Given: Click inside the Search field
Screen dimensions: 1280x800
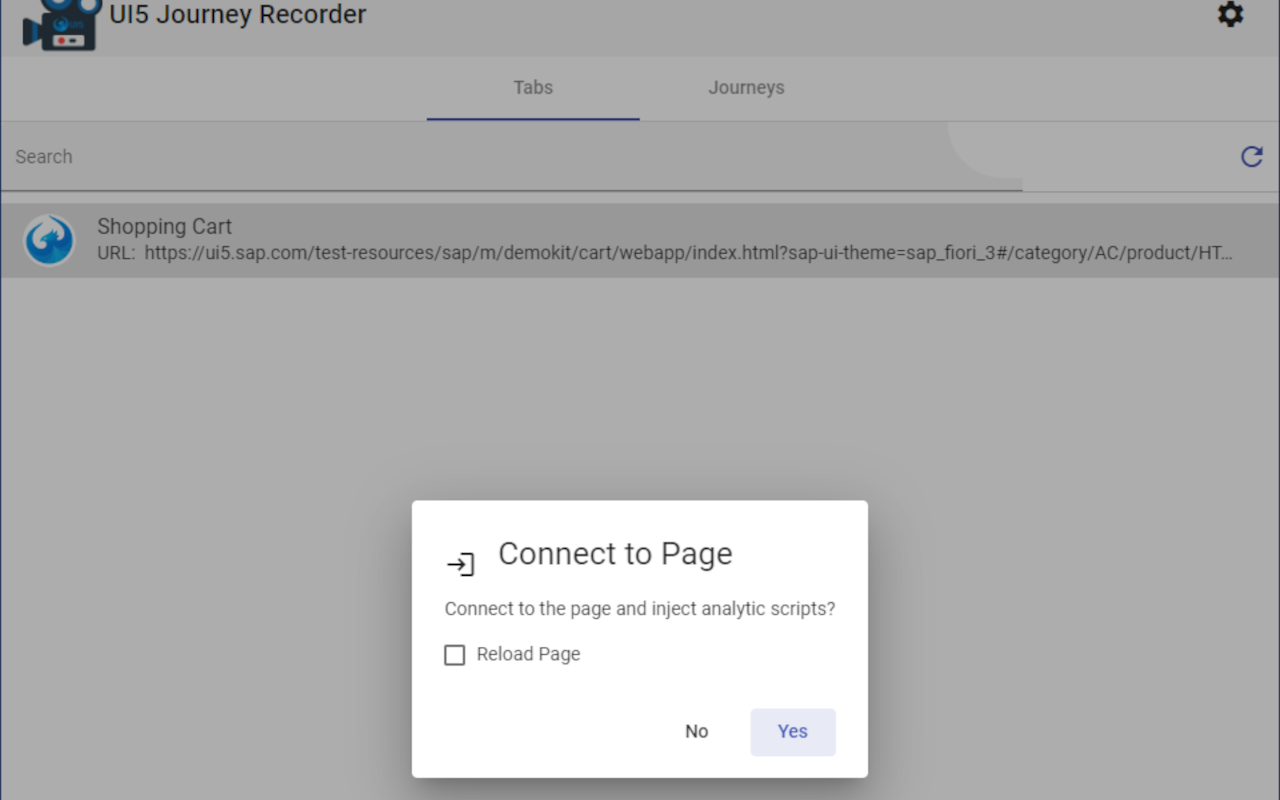Looking at the screenshot, I should (400, 157).
